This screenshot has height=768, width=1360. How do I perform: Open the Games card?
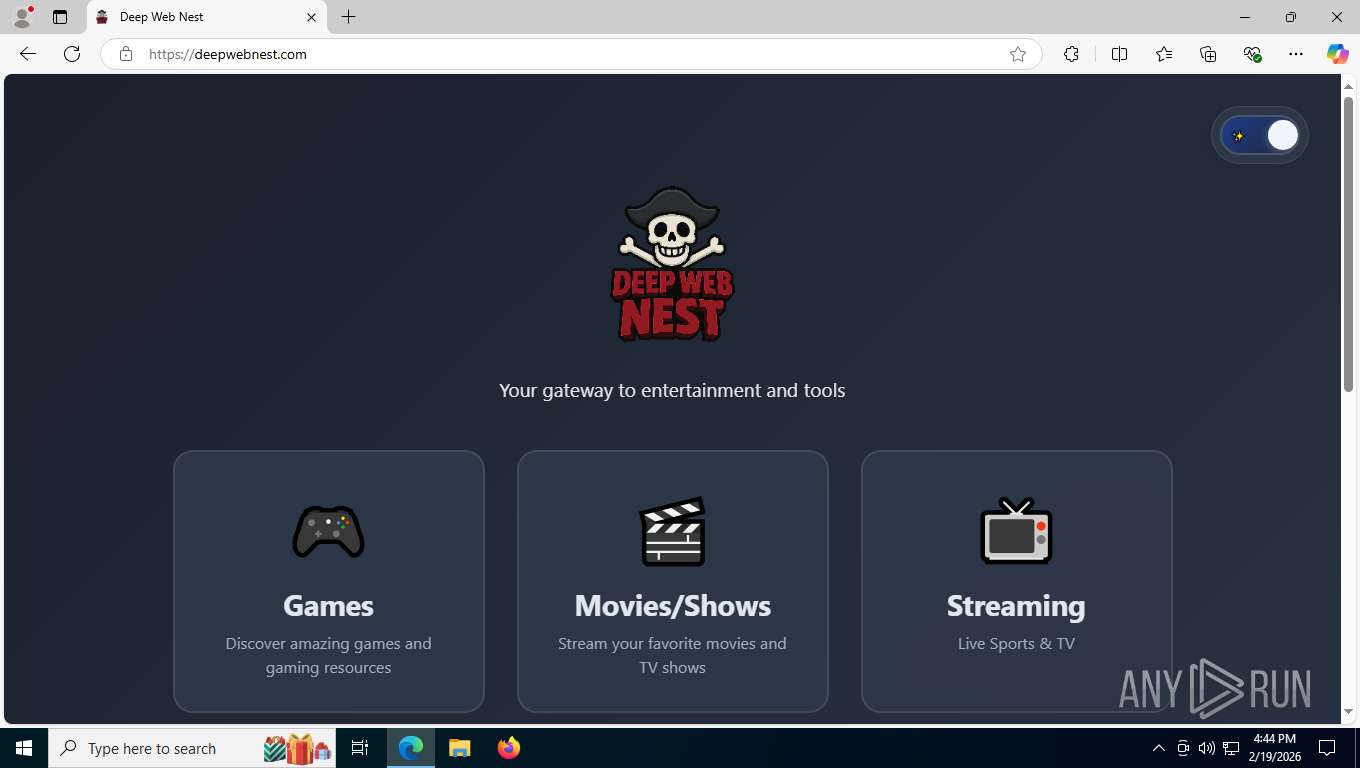pos(329,581)
